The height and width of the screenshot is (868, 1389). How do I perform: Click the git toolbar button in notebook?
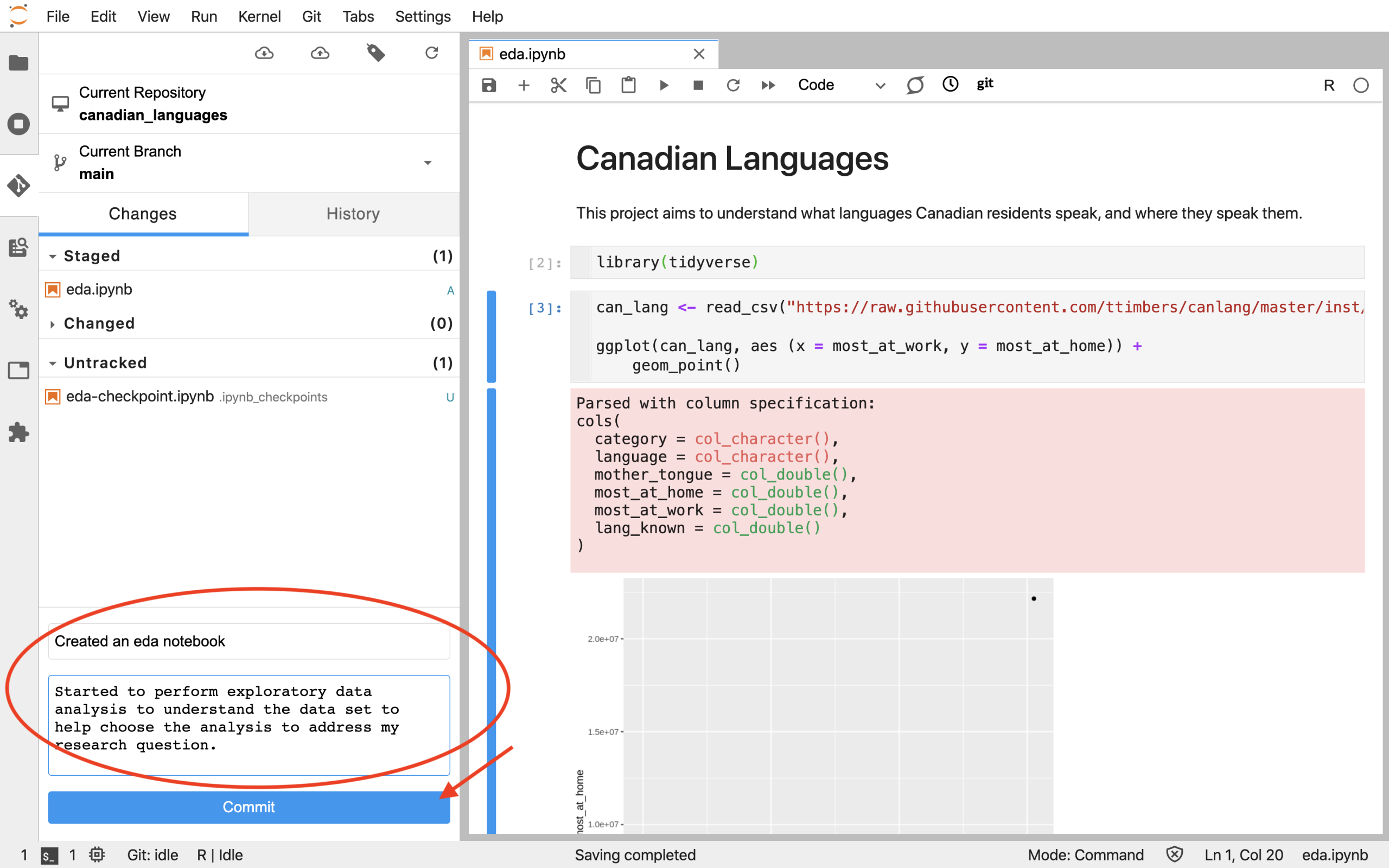click(984, 84)
